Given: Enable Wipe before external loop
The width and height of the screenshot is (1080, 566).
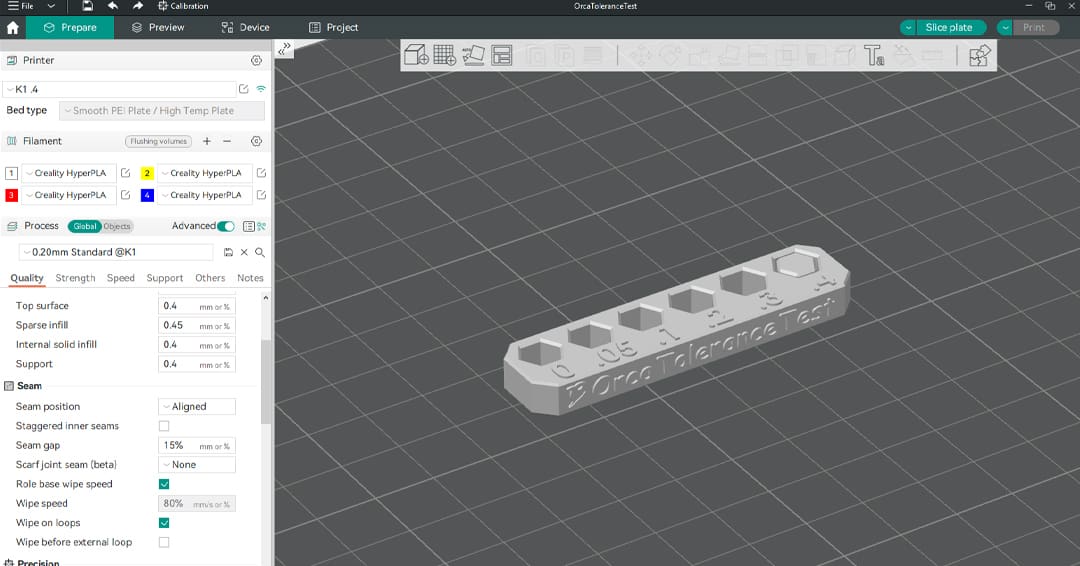Looking at the screenshot, I should tap(164, 543).
